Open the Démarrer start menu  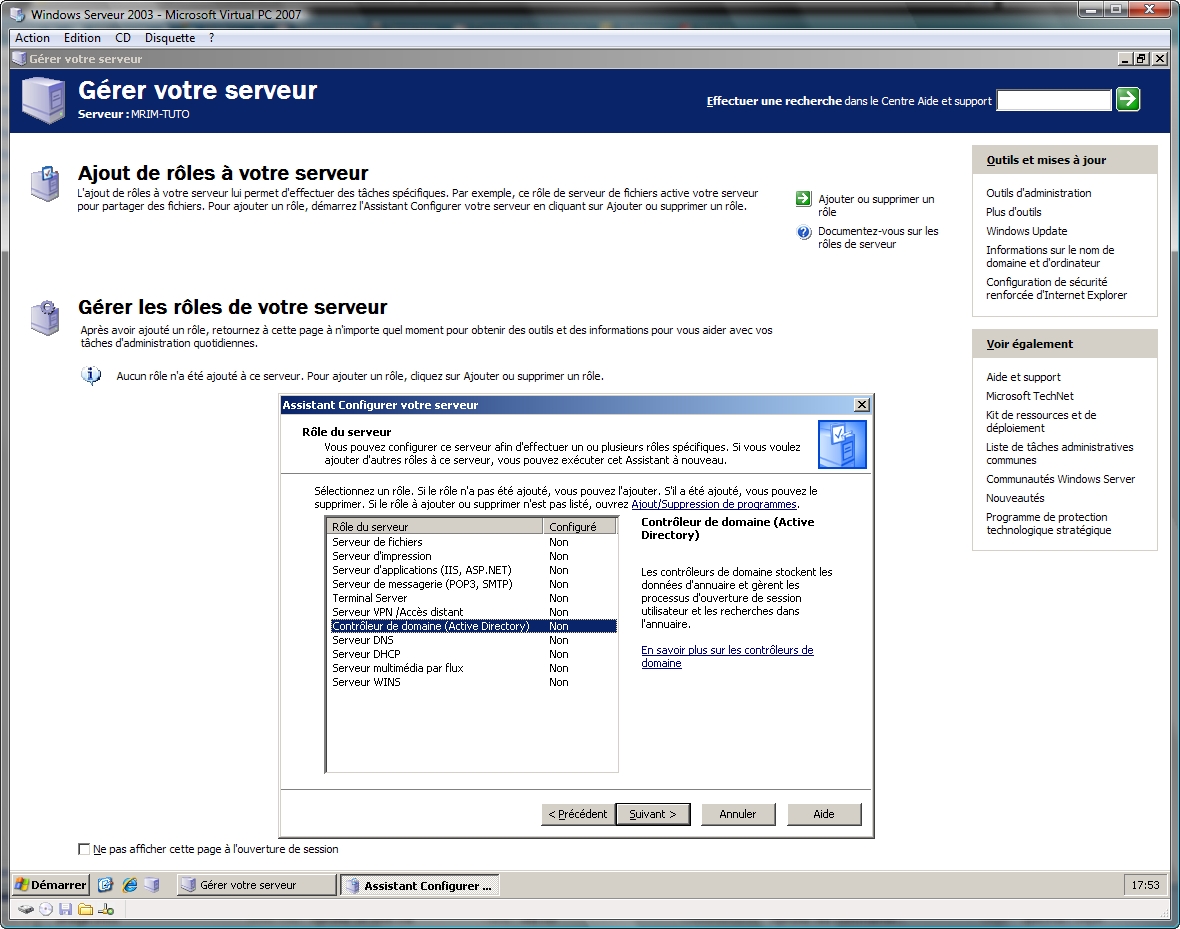50,885
